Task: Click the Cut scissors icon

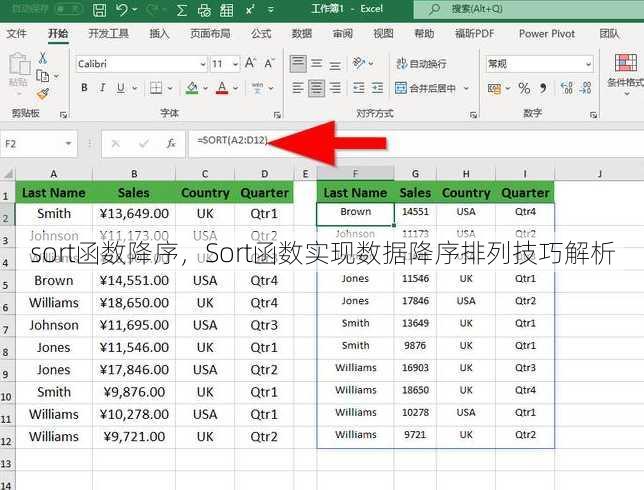Action: 43,58
